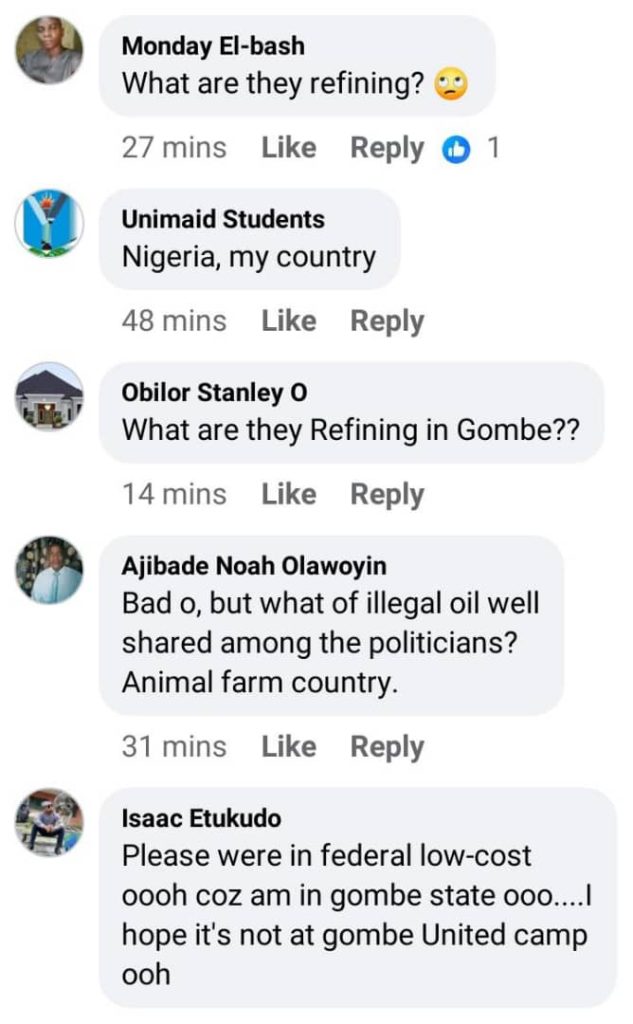633x1024 pixels.
Task: Reply to Monday El-bash's comment
Action: 386,149
